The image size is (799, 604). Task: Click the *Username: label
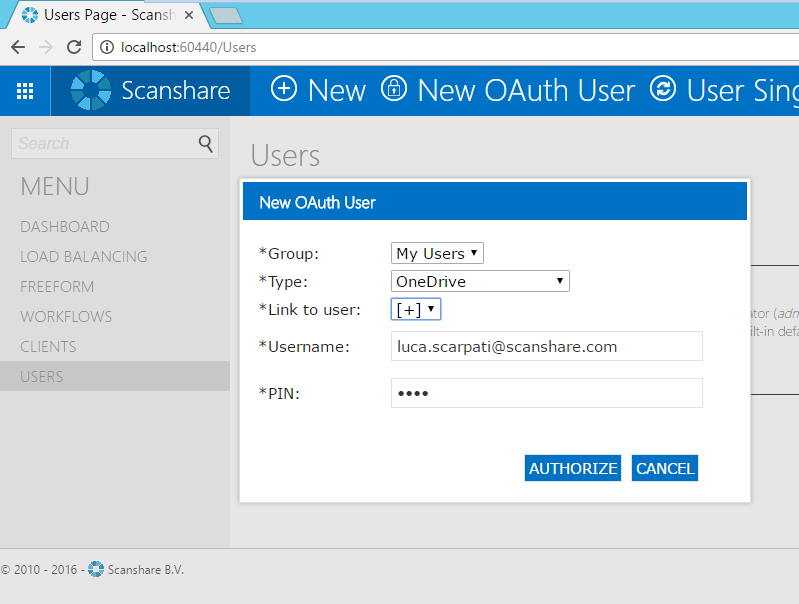304,347
